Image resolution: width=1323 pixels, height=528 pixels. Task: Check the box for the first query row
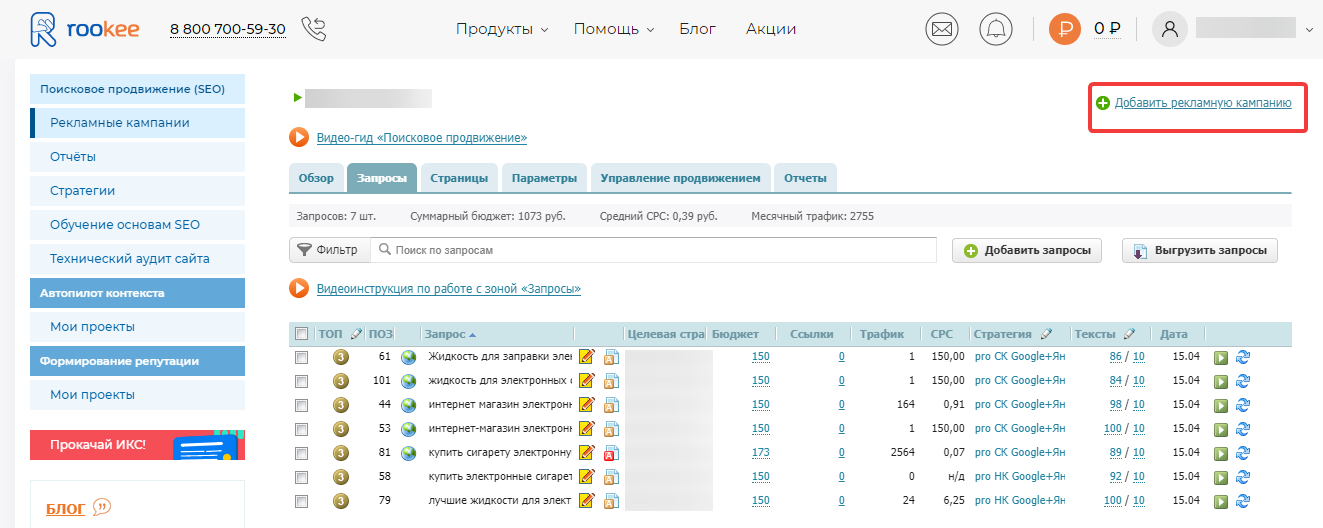[x=302, y=357]
